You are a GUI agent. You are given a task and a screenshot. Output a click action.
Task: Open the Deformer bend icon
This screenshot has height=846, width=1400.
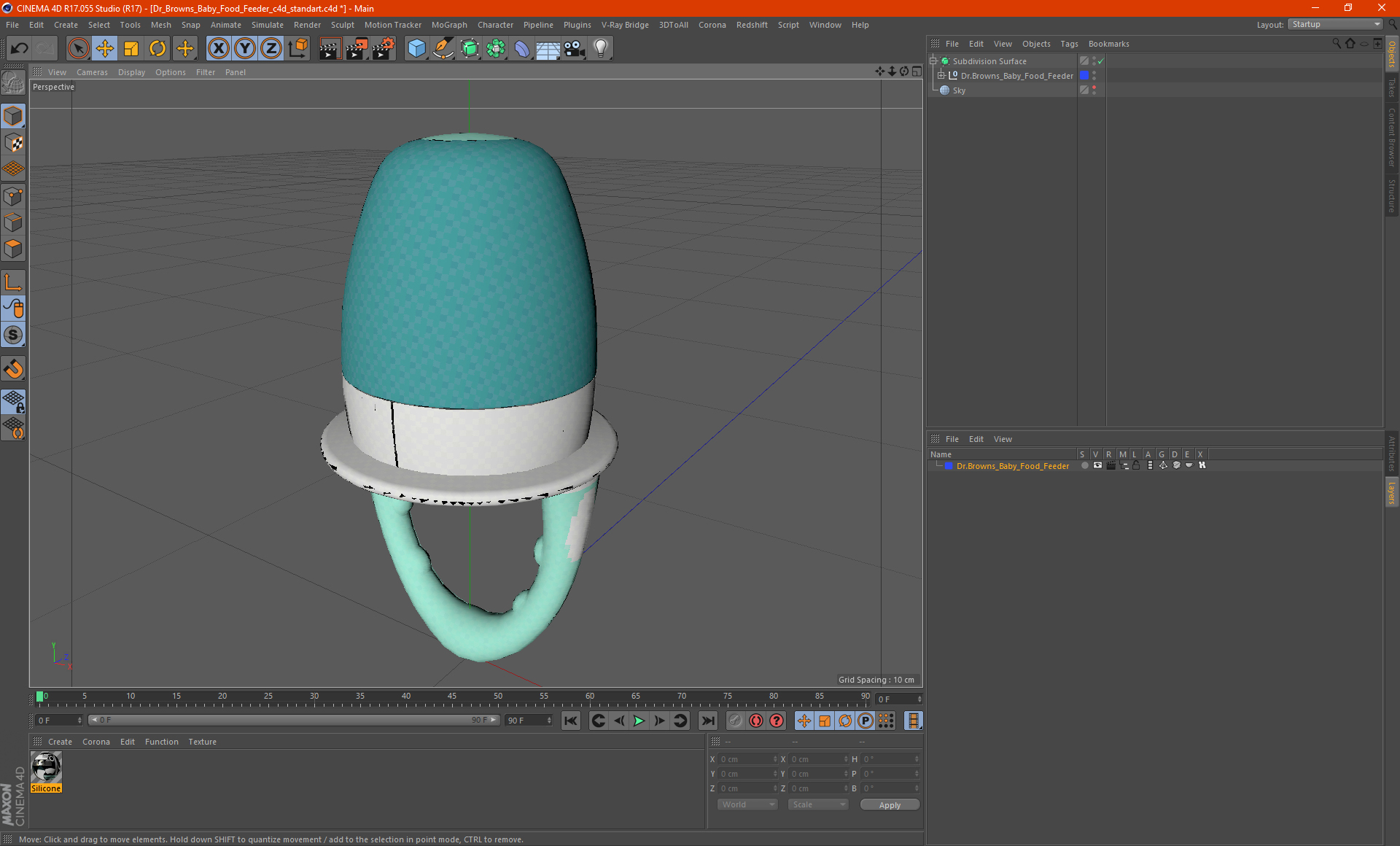522,49
